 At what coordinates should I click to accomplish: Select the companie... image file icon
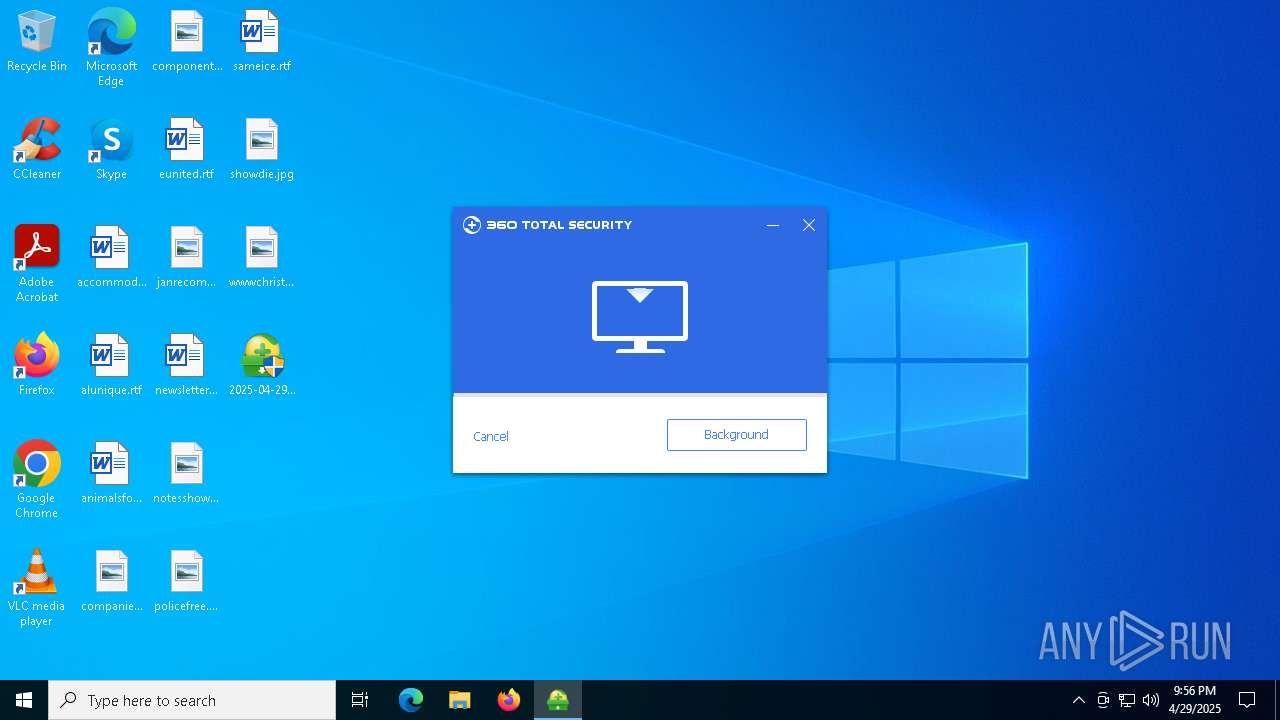(x=111, y=582)
